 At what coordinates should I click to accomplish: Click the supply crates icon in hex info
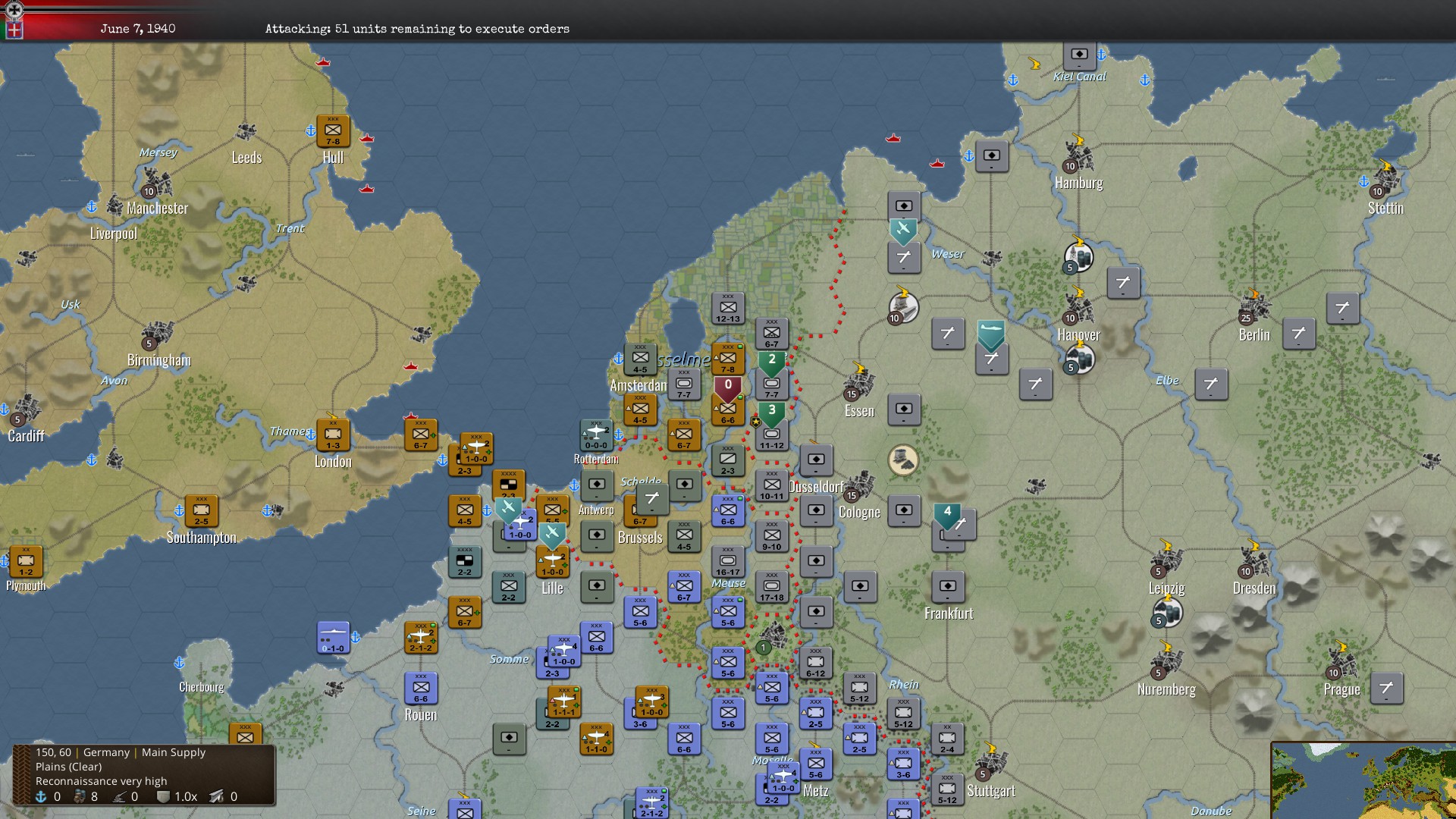(79, 796)
